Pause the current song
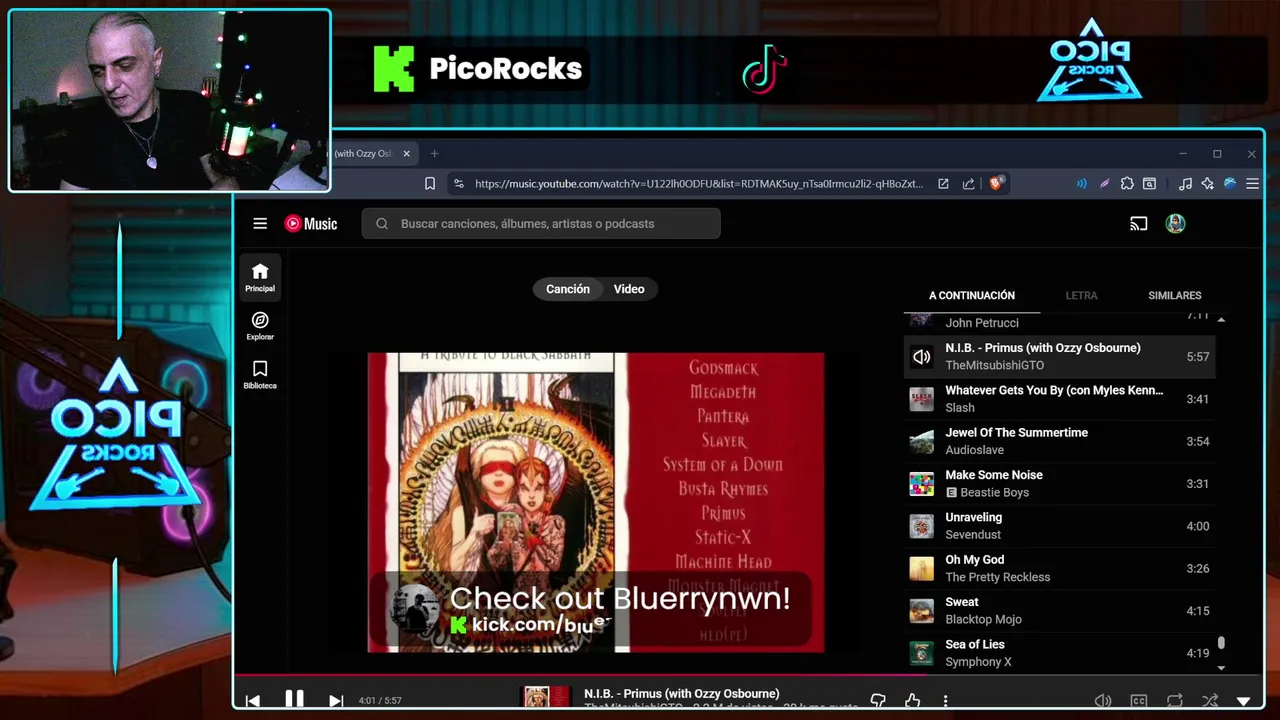The width and height of the screenshot is (1280, 720). [294, 700]
